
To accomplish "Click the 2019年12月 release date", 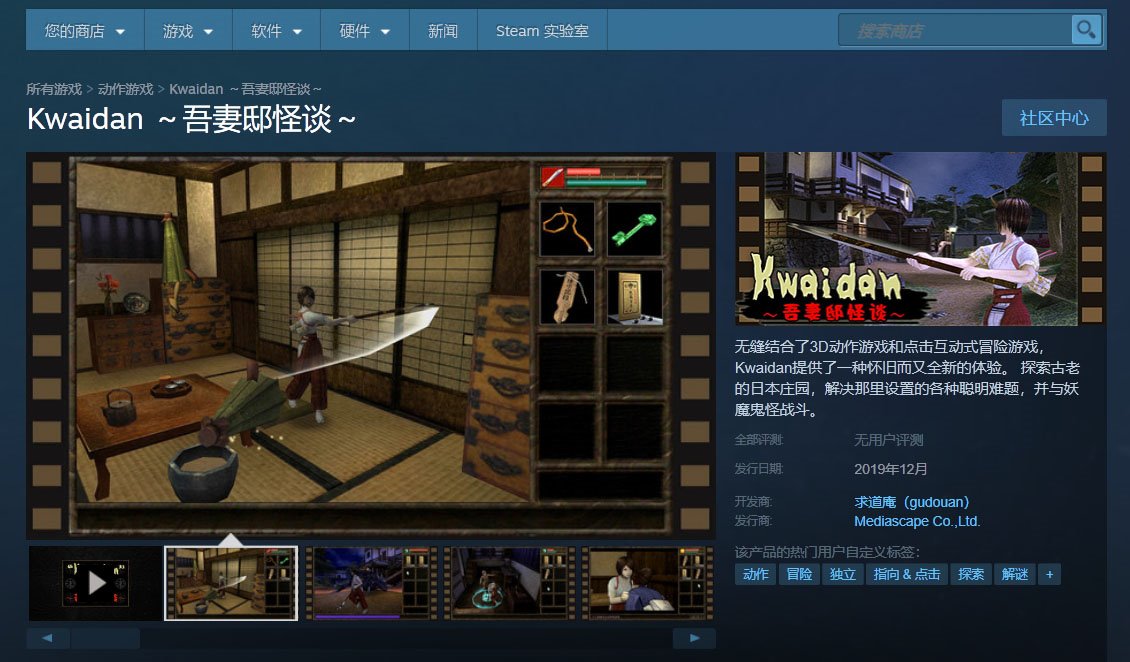I will (x=890, y=469).
